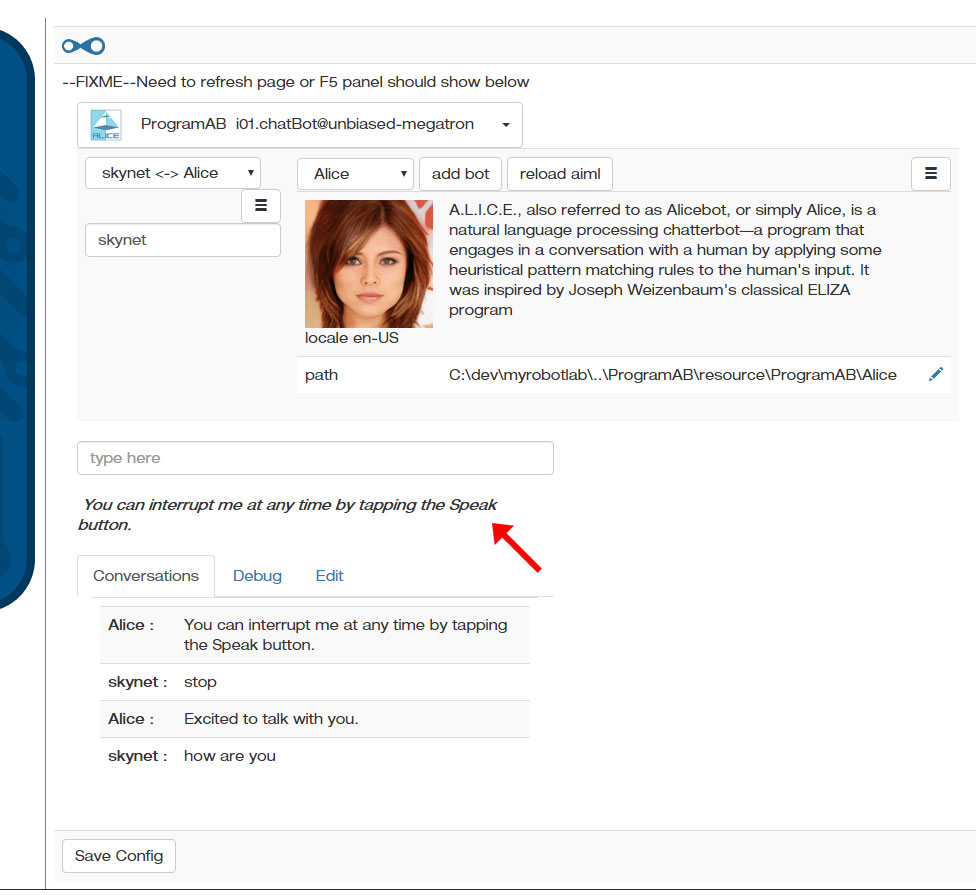
Task: Open hamburger menu above skynet field
Action: click(261, 205)
